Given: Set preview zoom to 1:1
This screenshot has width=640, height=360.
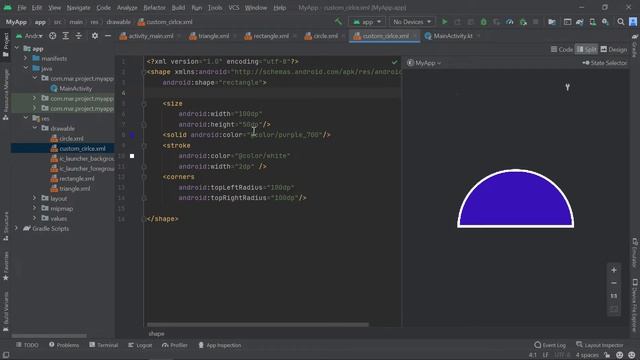Looking at the screenshot, I should click(x=613, y=296).
